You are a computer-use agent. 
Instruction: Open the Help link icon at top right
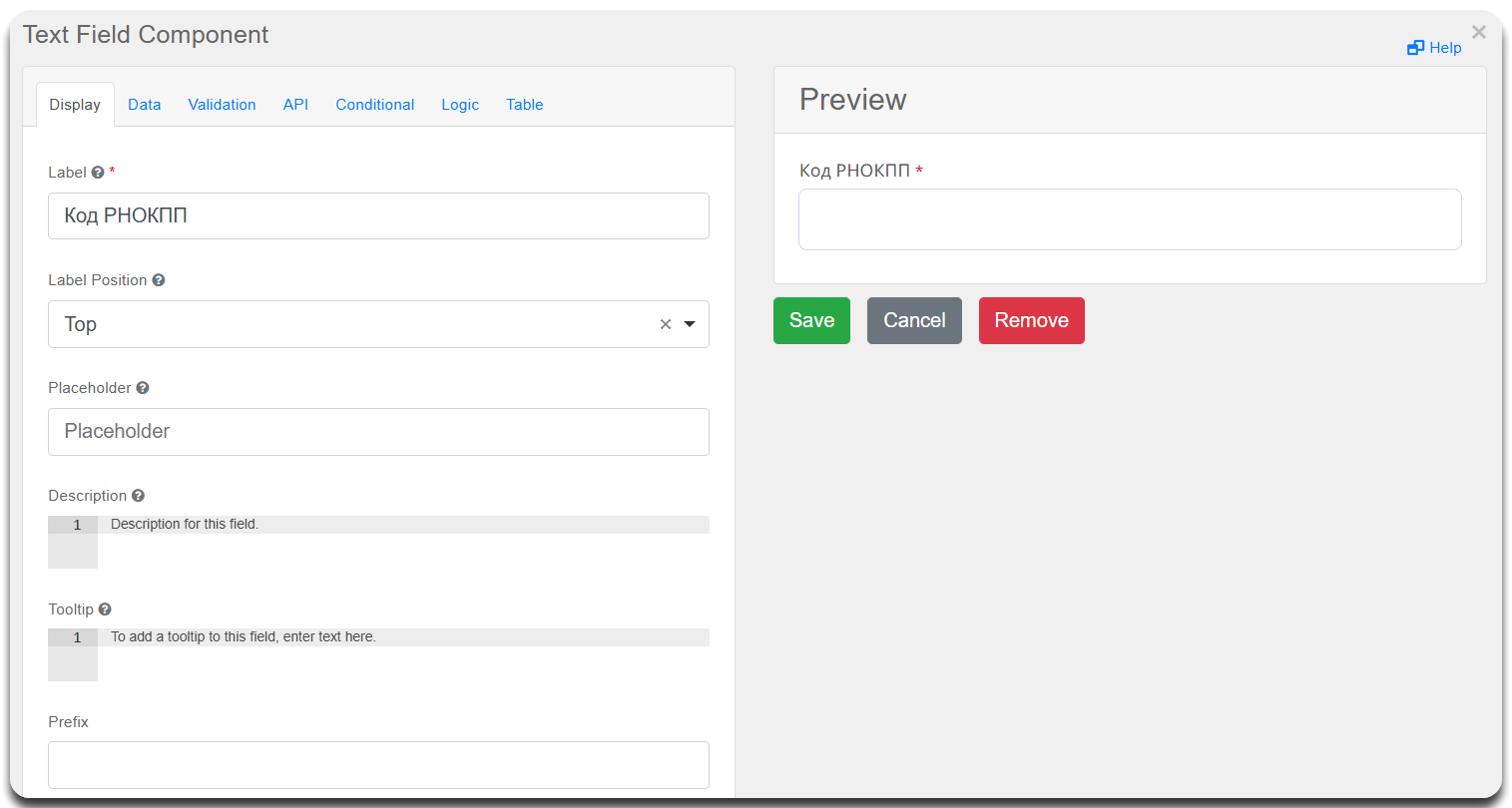point(1415,48)
